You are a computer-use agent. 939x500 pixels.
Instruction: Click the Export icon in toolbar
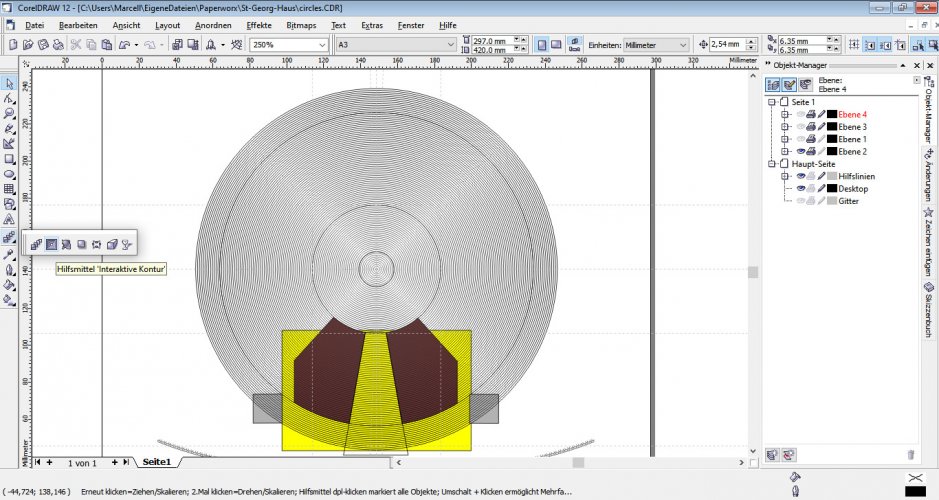click(193, 45)
